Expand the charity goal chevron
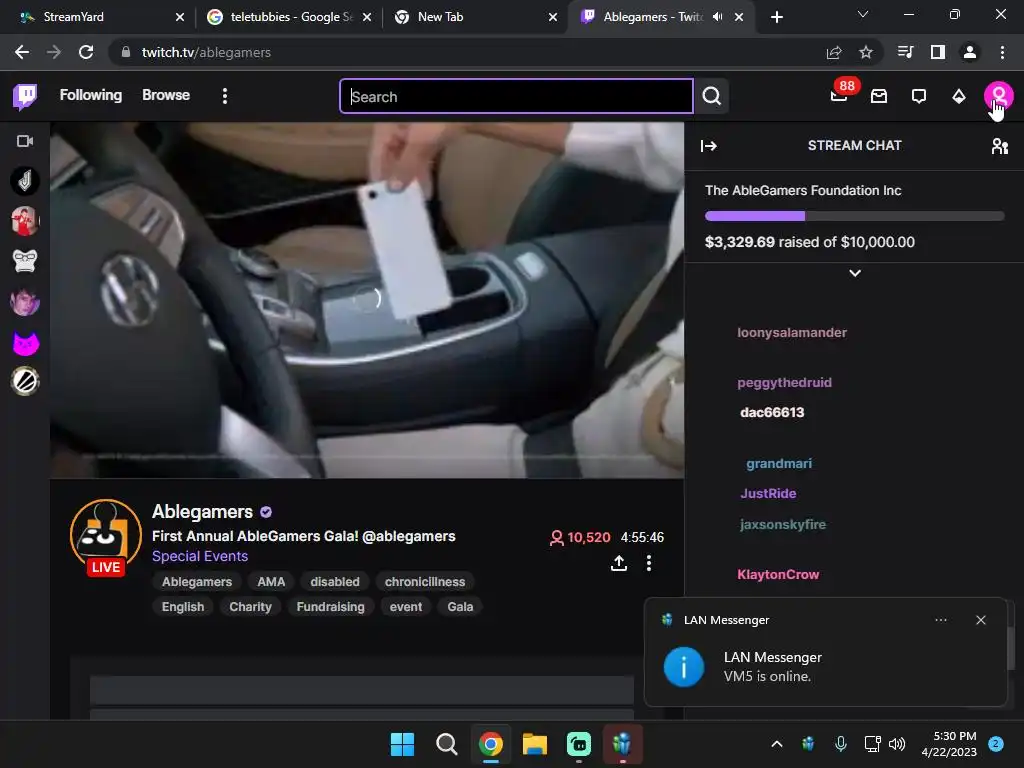 [855, 273]
